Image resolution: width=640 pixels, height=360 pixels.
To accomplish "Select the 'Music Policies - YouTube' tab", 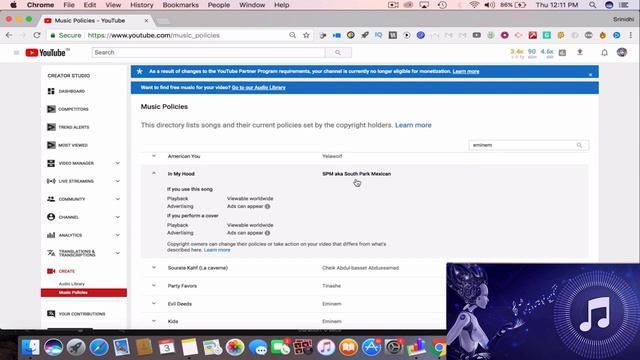I will tap(96, 20).
